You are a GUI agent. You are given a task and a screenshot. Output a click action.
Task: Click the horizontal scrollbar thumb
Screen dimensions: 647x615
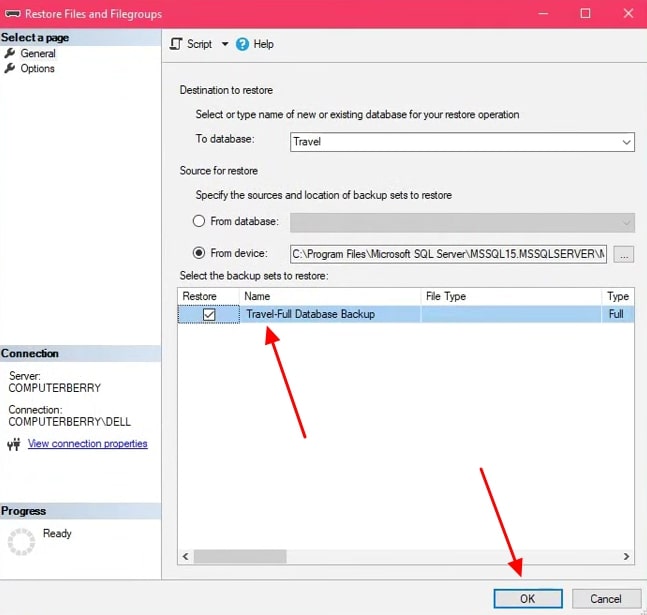pyautogui.click(x=240, y=556)
